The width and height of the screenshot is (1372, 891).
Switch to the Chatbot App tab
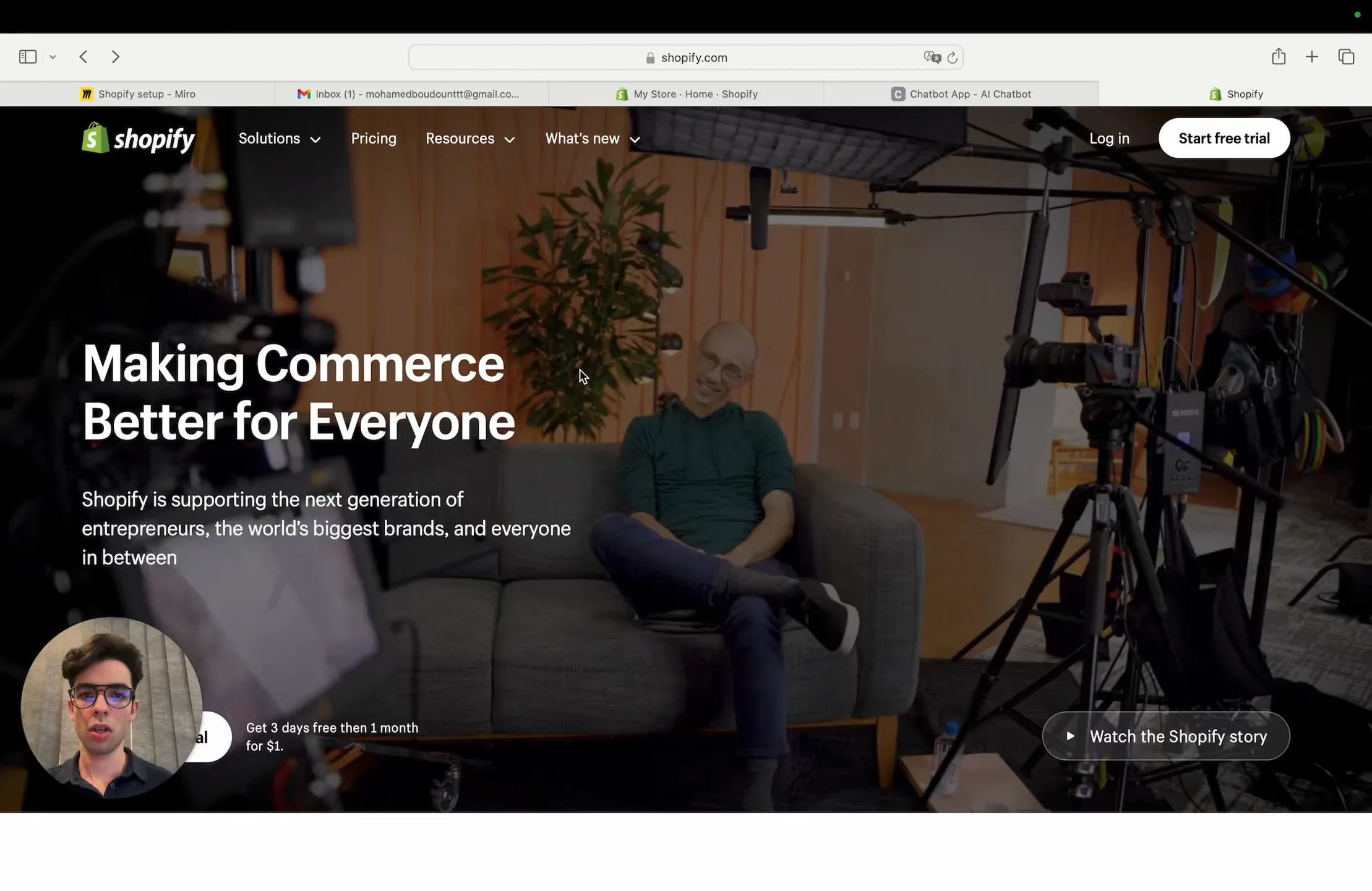[x=961, y=93]
